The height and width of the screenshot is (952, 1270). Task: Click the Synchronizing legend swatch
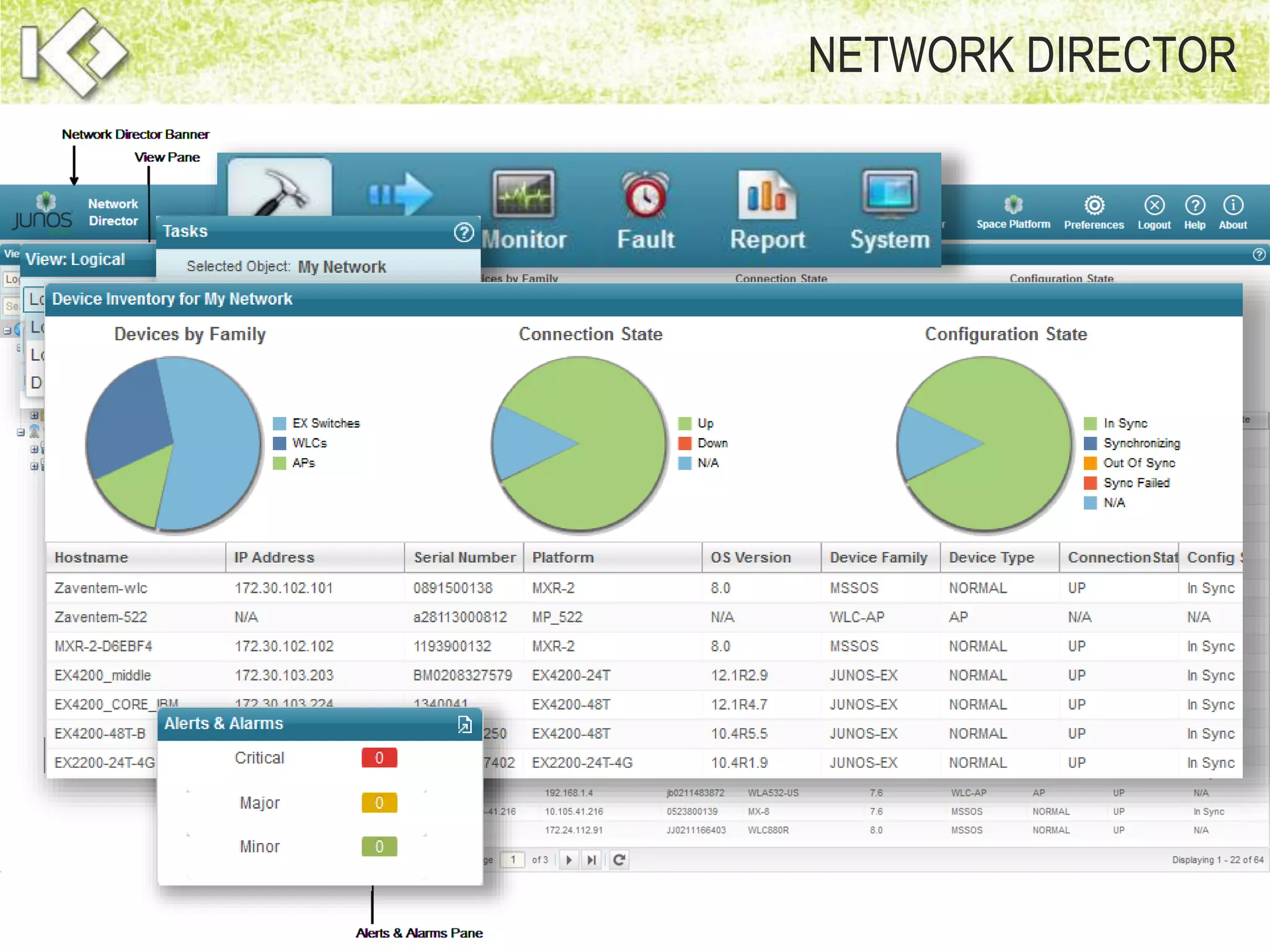point(1090,443)
